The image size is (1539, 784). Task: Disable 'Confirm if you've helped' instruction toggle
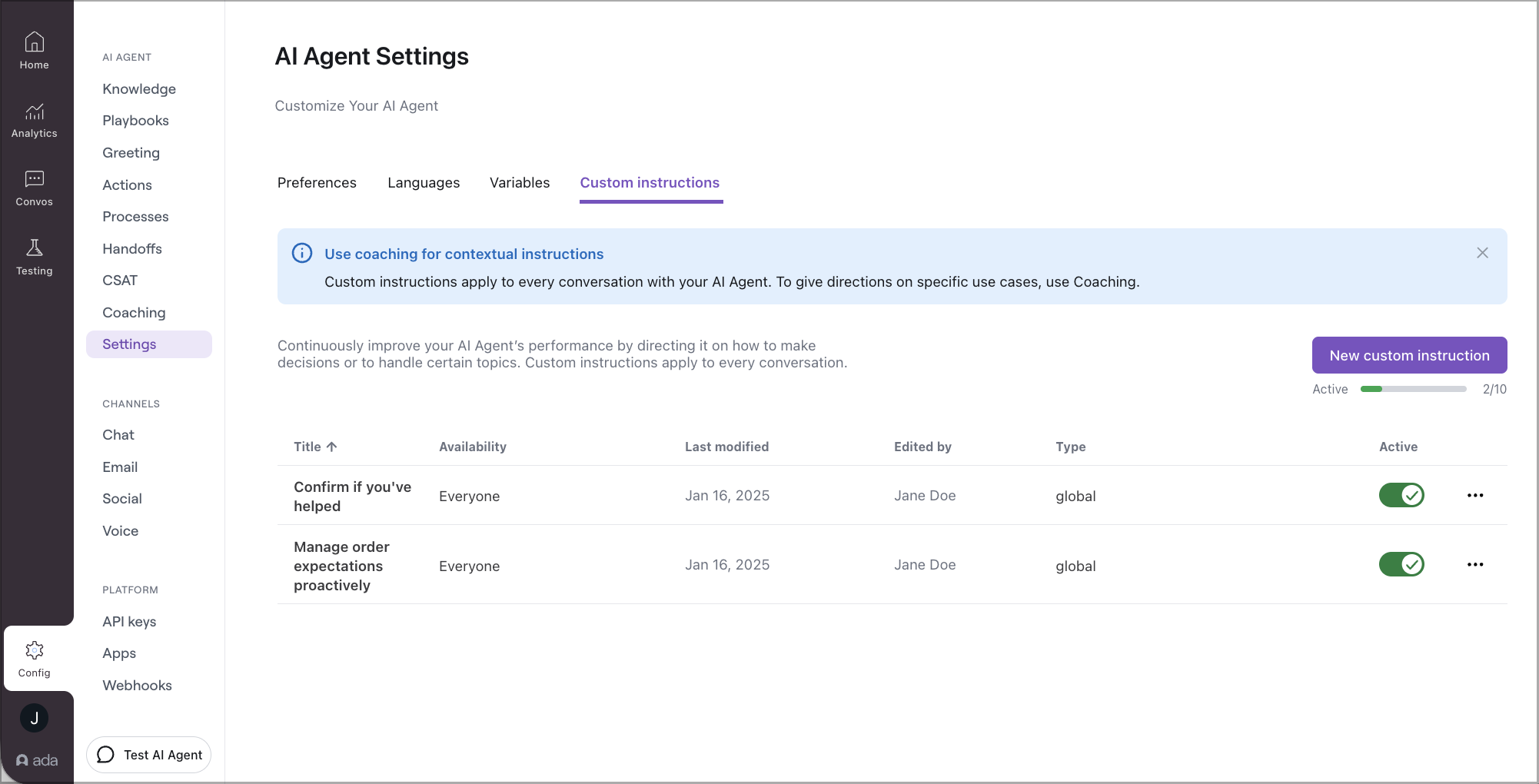(1401, 495)
